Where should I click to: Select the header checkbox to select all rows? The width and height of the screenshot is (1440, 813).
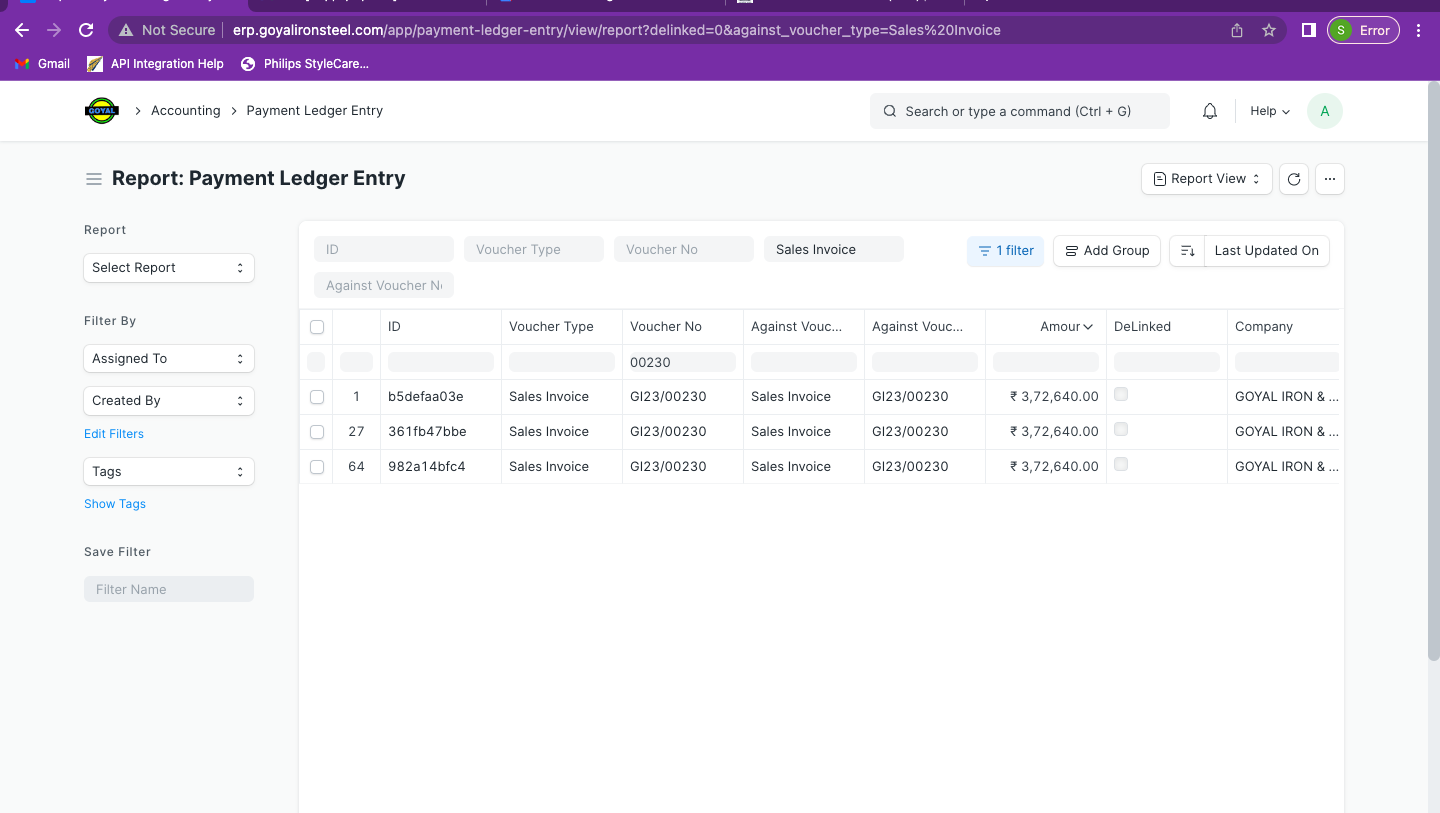pyautogui.click(x=317, y=326)
